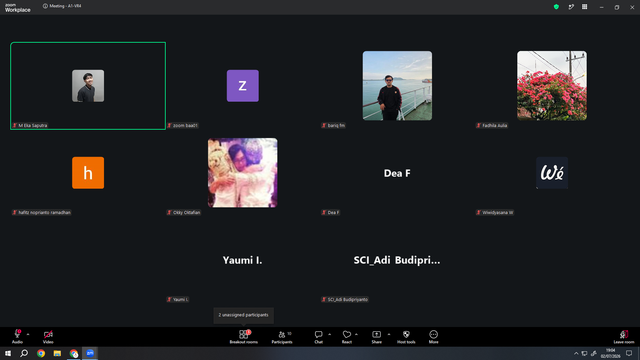Click the small Dea F name label
640x360 pixels.
coord(331,212)
